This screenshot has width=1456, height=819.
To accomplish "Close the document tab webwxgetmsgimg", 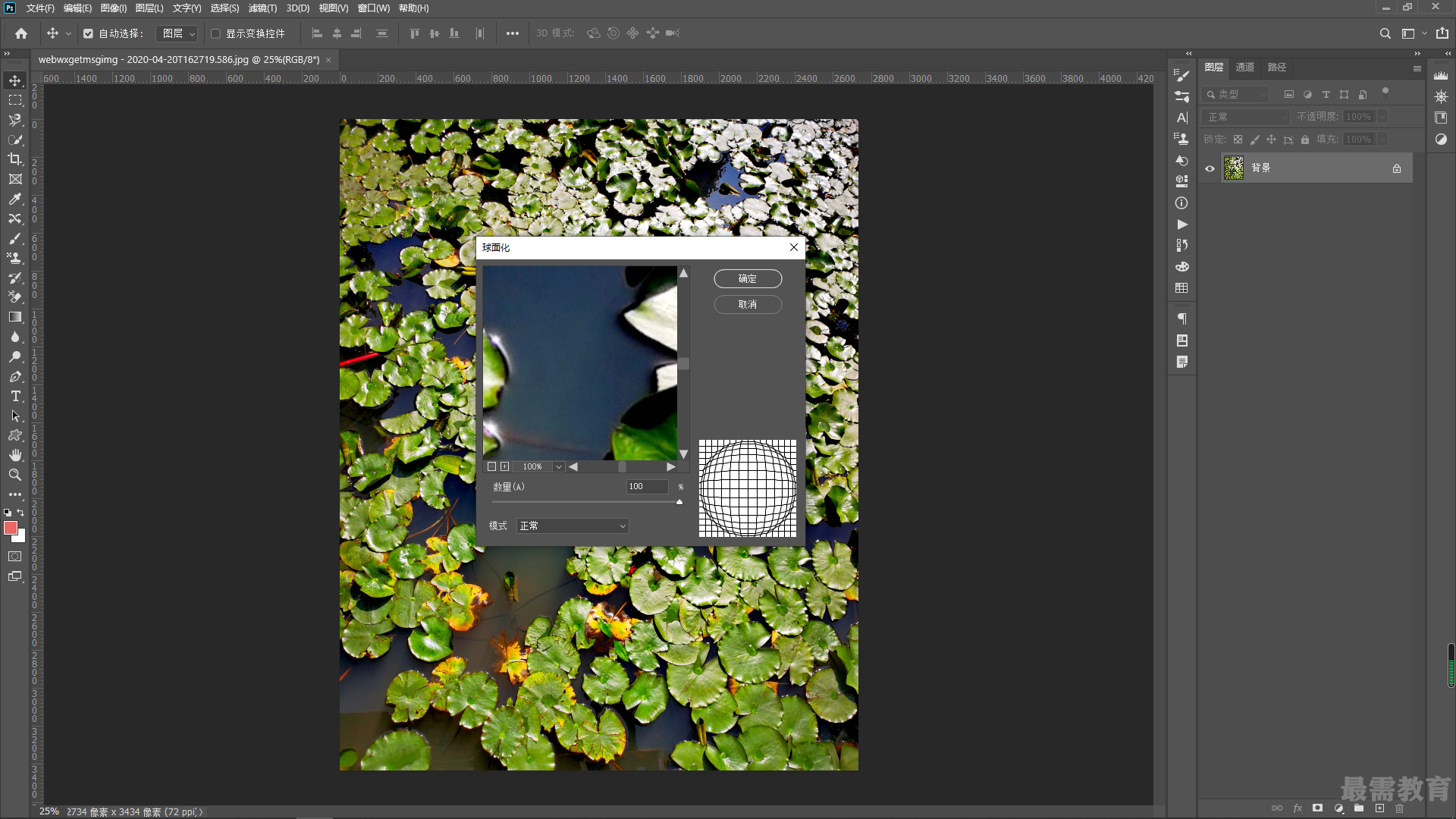I will (328, 60).
